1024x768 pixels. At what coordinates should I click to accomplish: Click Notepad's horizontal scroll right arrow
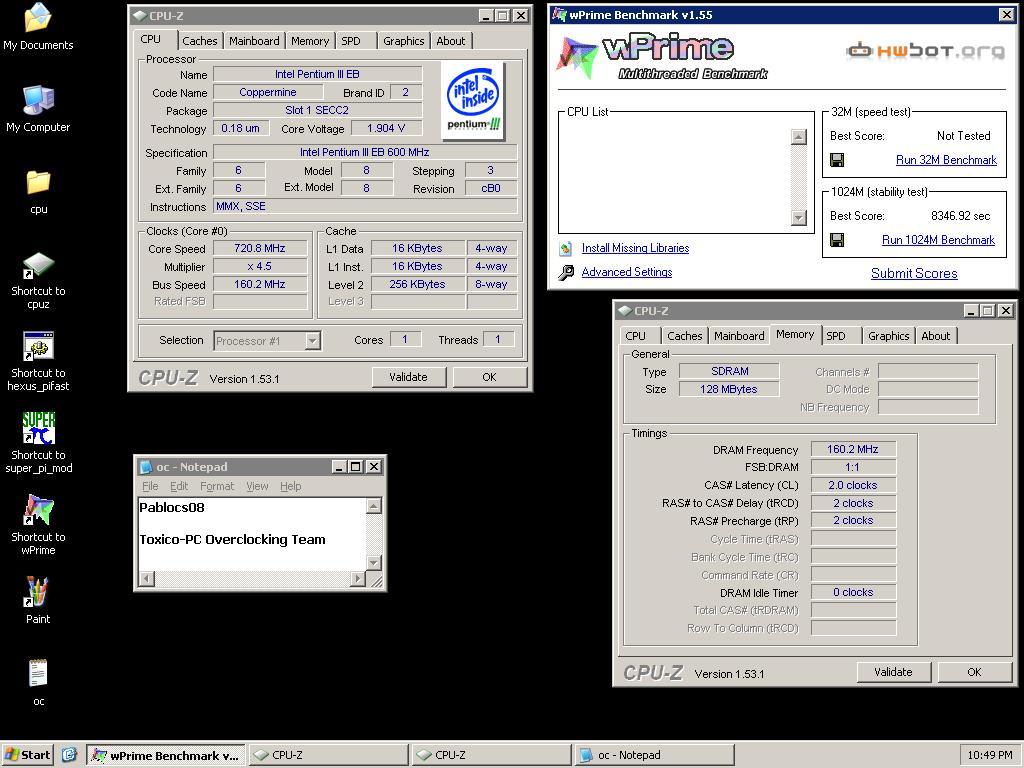pos(358,579)
